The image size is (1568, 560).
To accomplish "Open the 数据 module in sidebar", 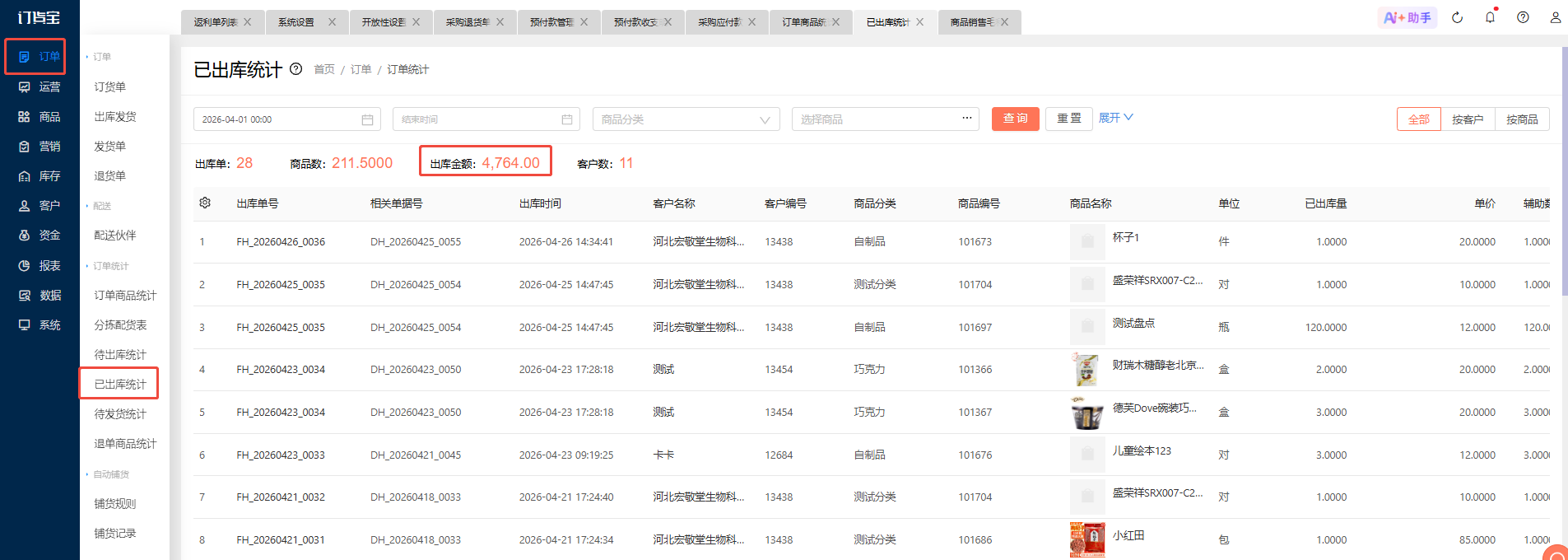I will click(40, 296).
